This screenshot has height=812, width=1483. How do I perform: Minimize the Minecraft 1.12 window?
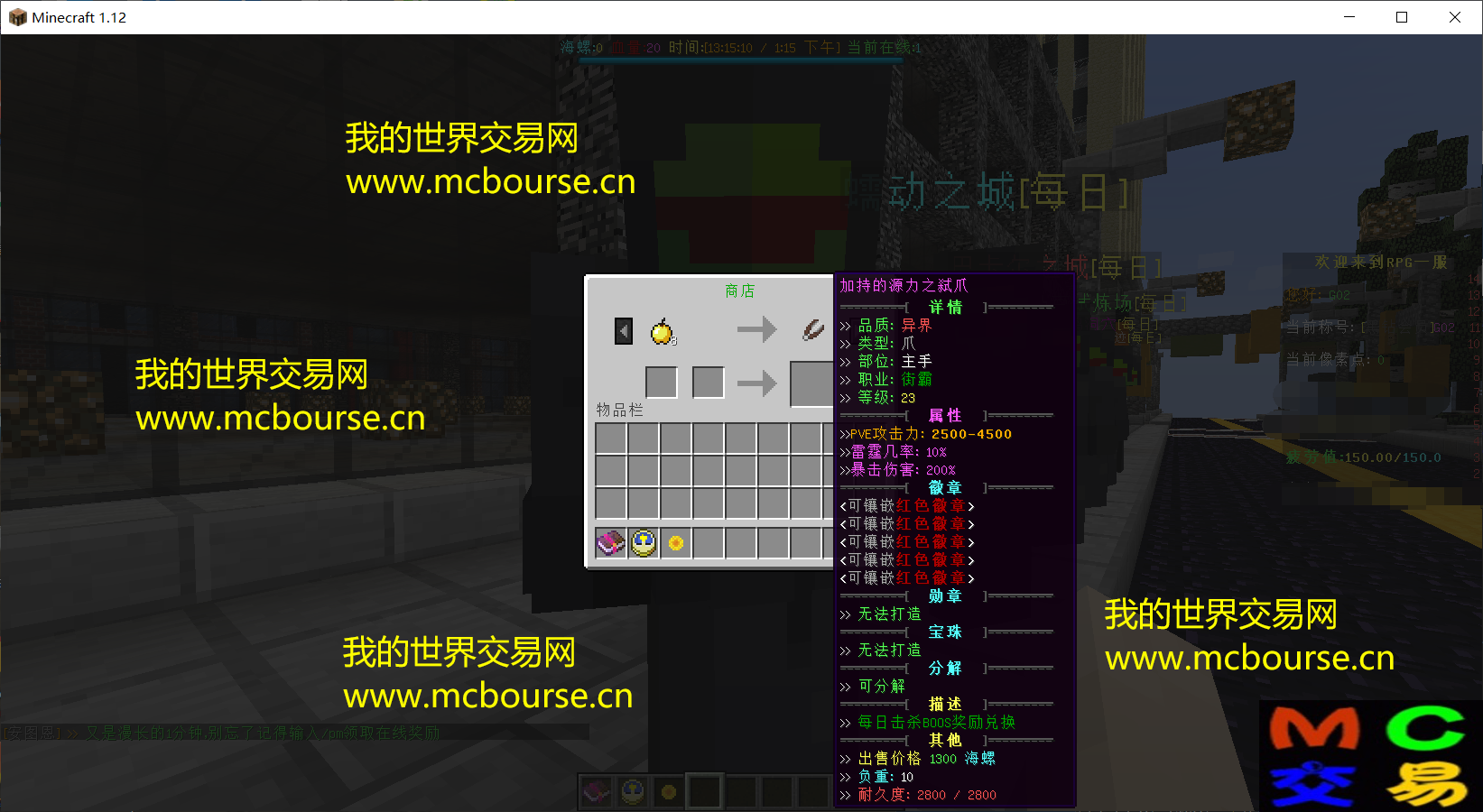click(x=1349, y=17)
